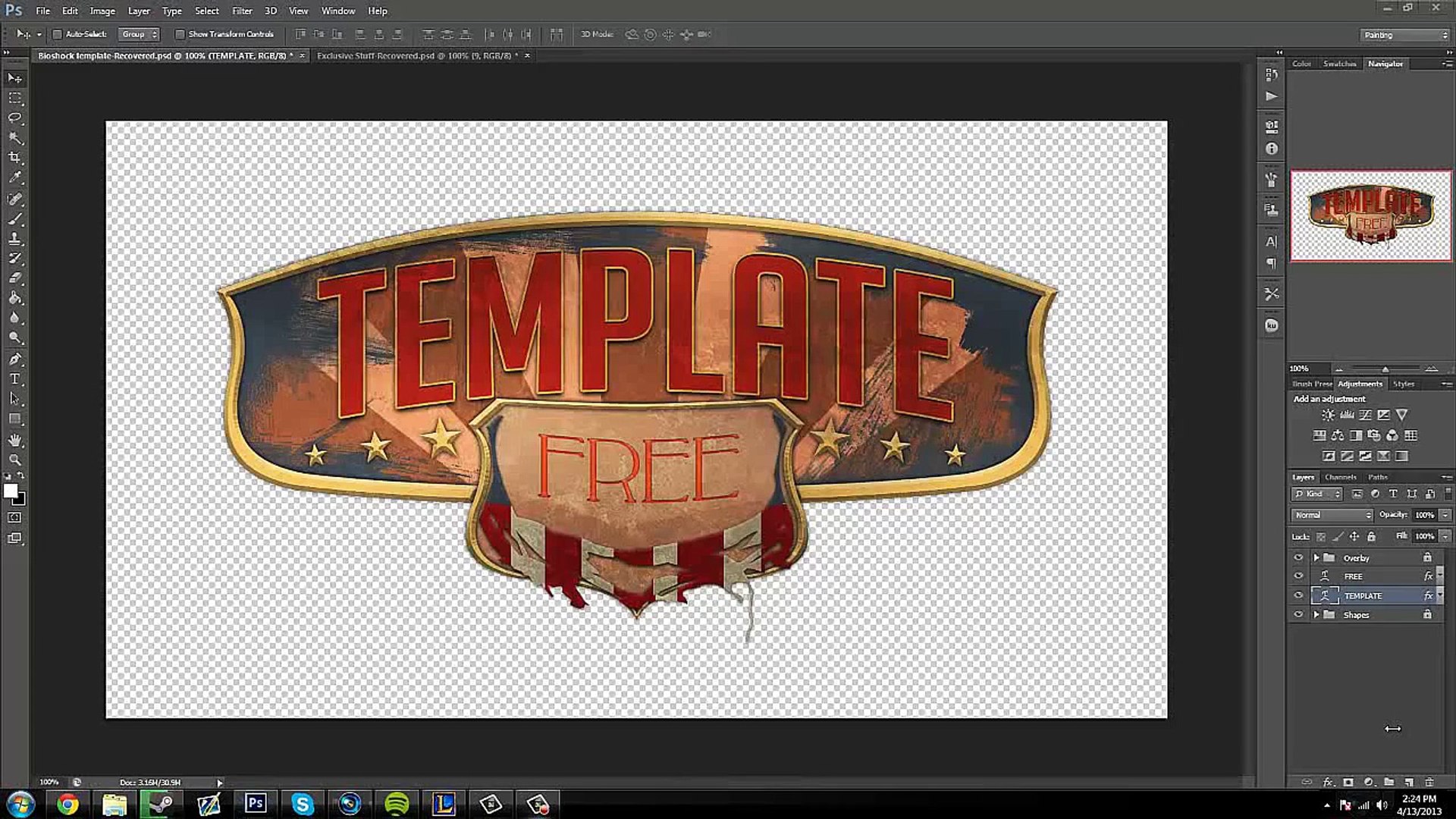This screenshot has height=819, width=1456.
Task: Click the Navigator preview thumbnail
Action: 1371,215
